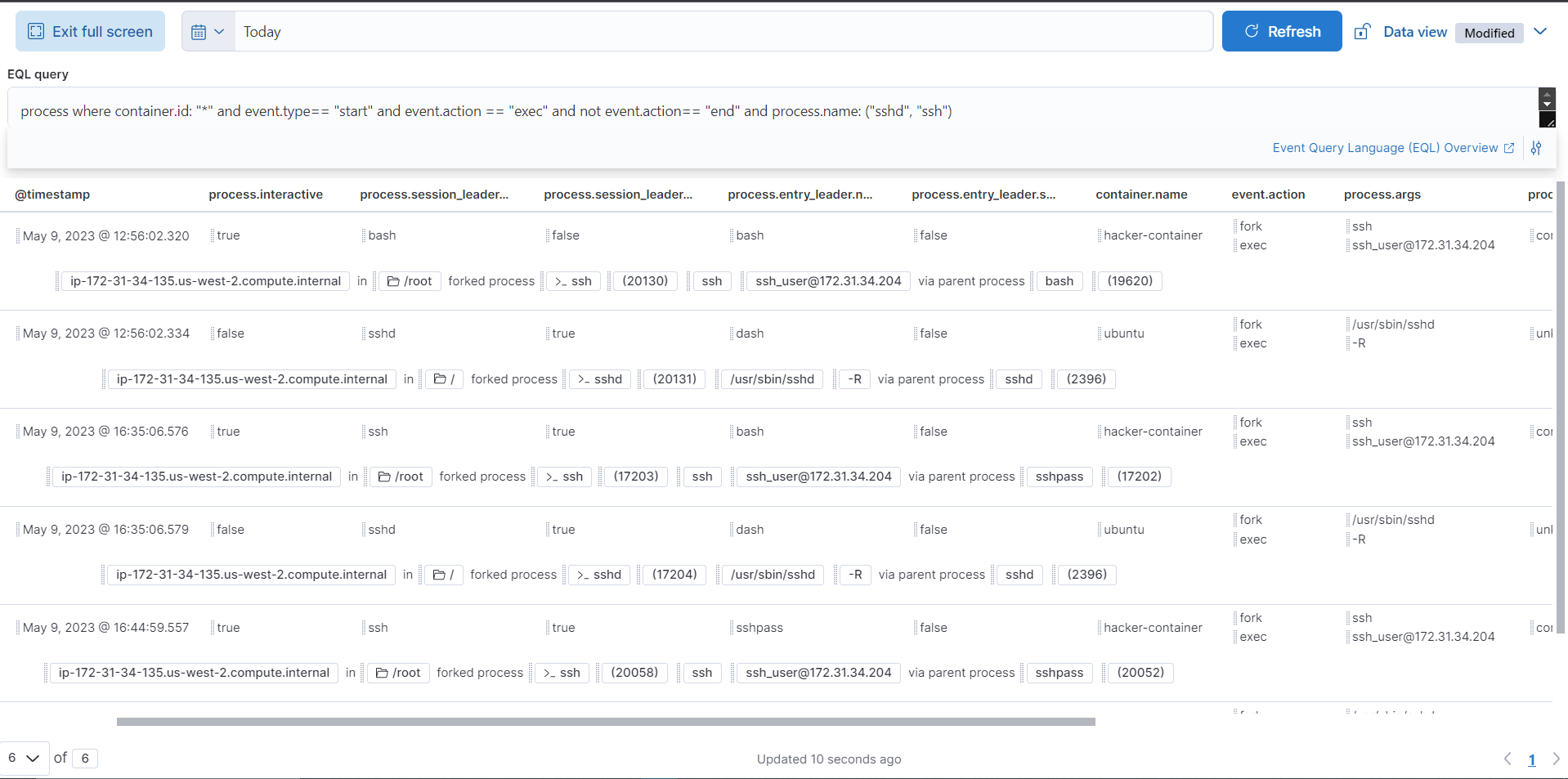This screenshot has width=1568, height=779.
Task: Open EQL settings via the sliders icon
Action: (x=1537, y=148)
